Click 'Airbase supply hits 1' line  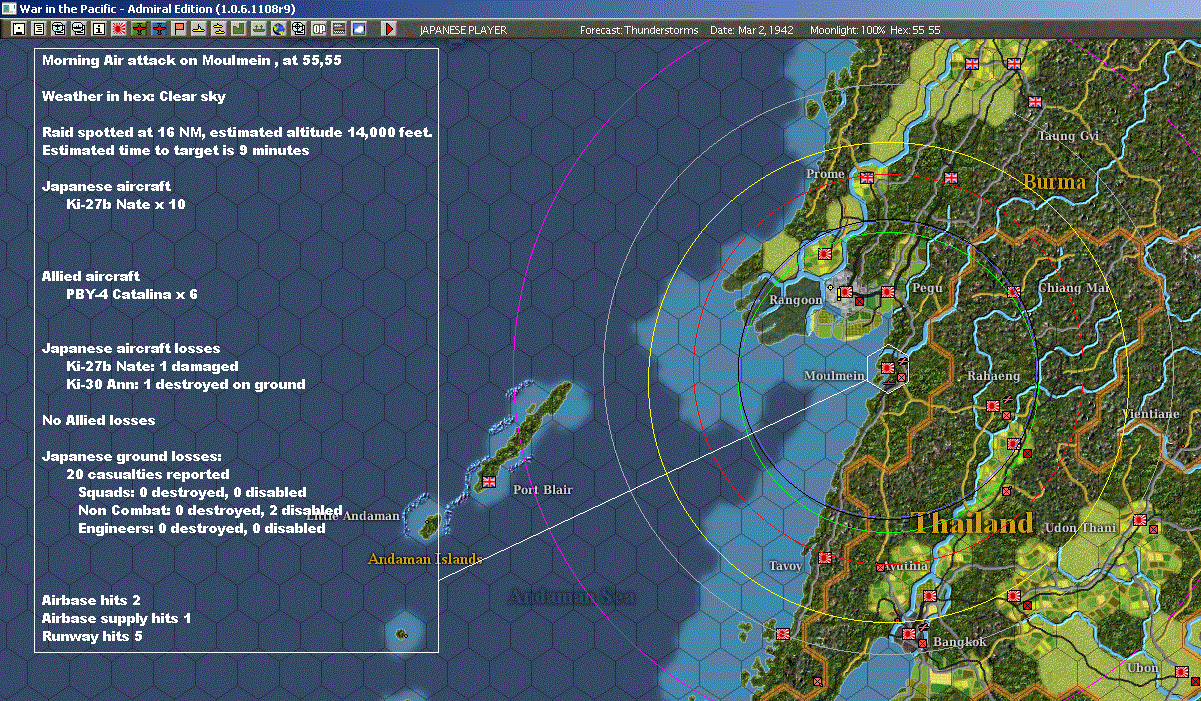click(x=116, y=618)
